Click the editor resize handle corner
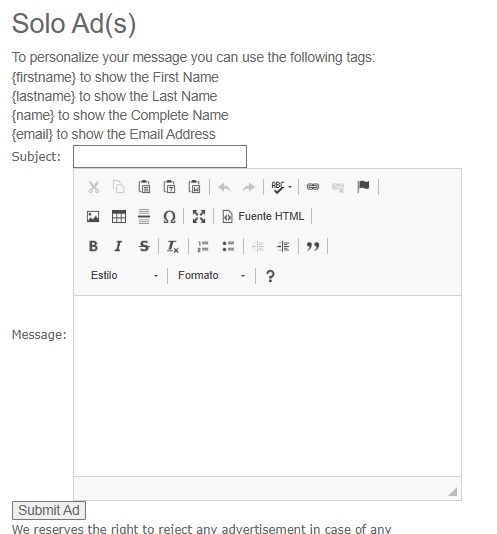 point(453,491)
